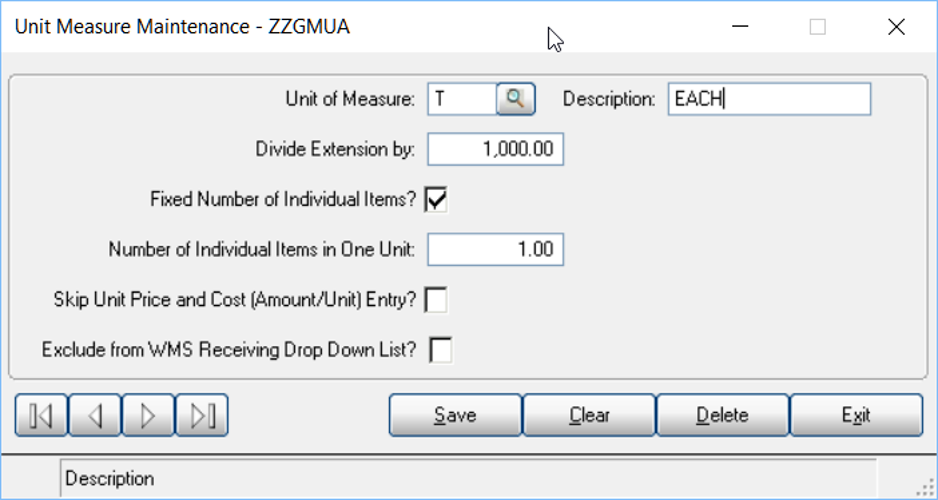Viewport: 938px width, 500px height.
Task: Delete the current unit of measure
Action: pyautogui.click(x=723, y=415)
